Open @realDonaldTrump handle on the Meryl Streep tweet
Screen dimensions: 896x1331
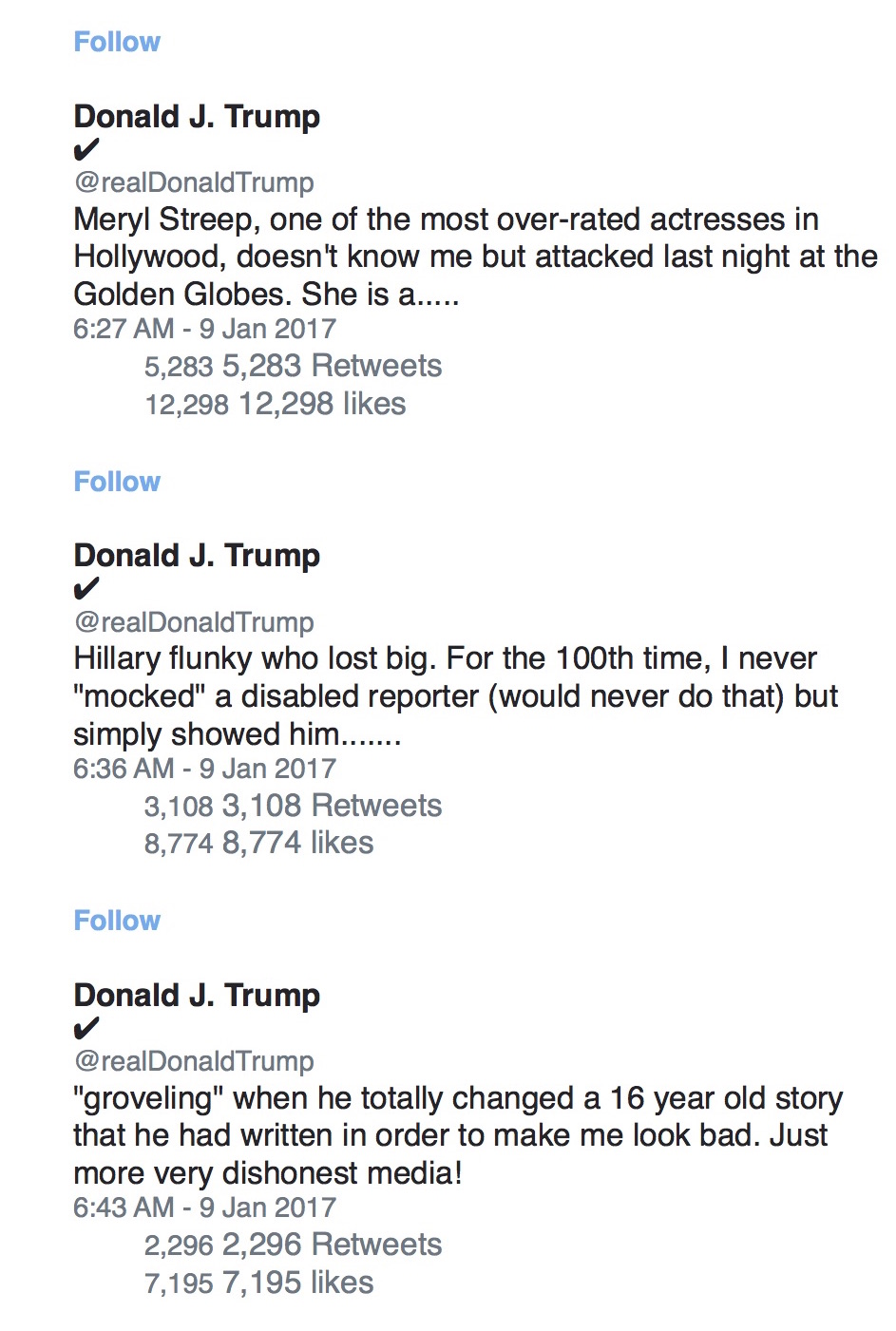tap(194, 182)
